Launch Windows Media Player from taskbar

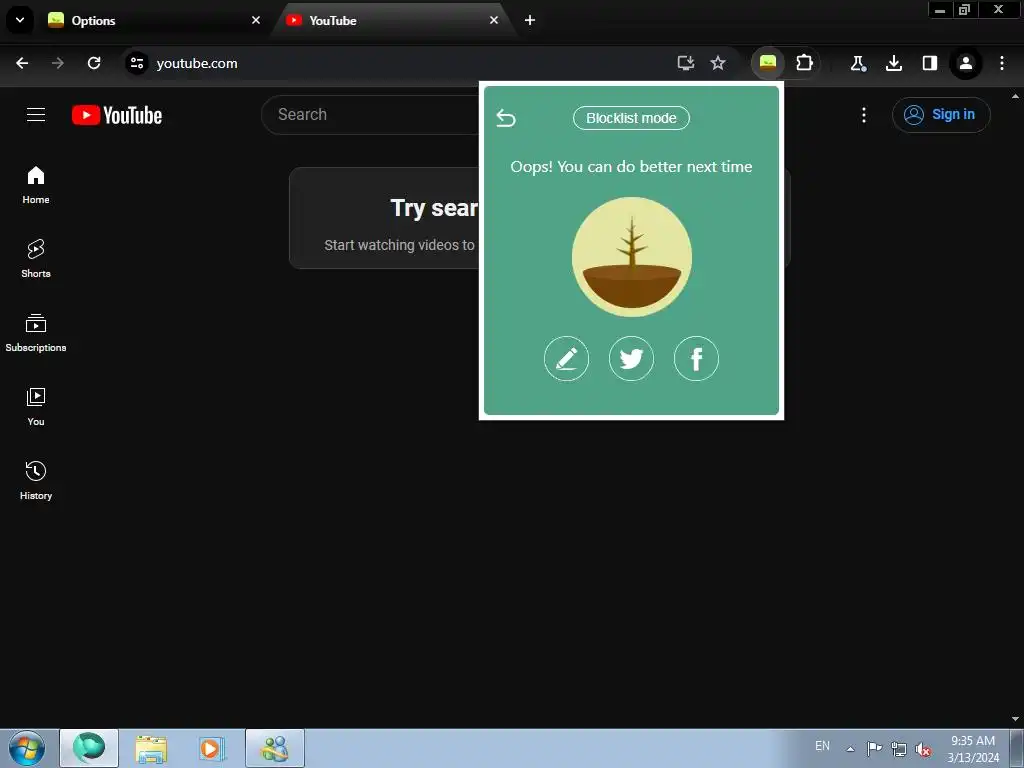(x=212, y=748)
